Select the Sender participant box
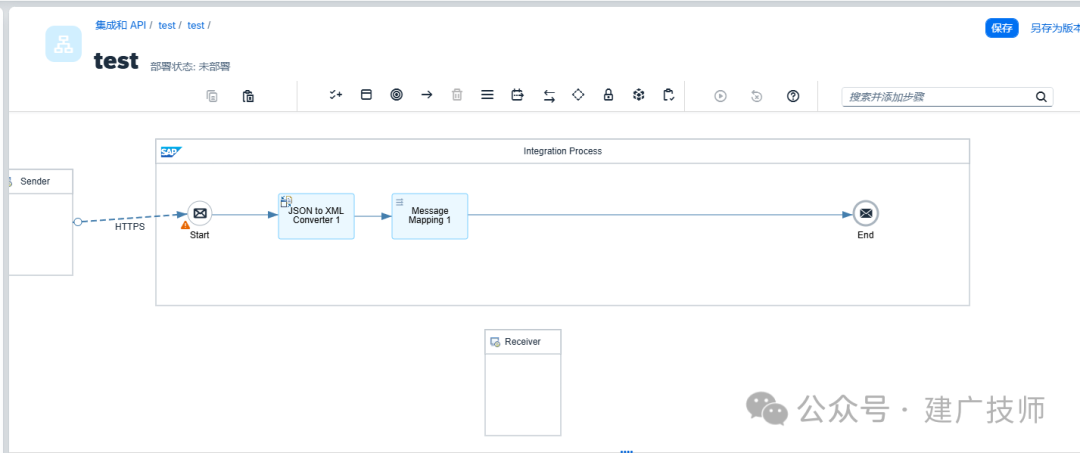Screen dimensions: 1080x453 click(39, 222)
